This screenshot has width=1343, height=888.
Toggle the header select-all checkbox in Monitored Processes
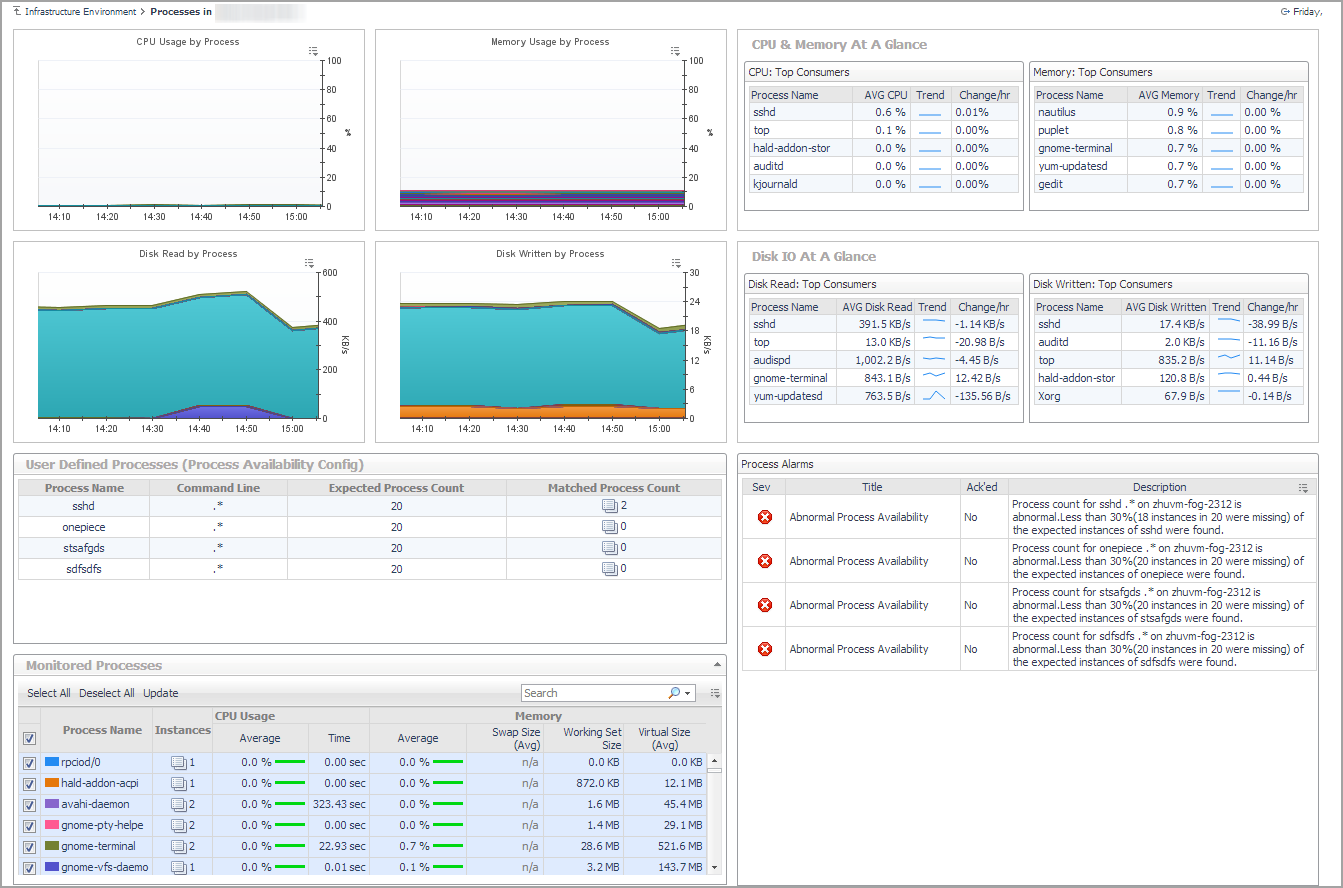29,739
